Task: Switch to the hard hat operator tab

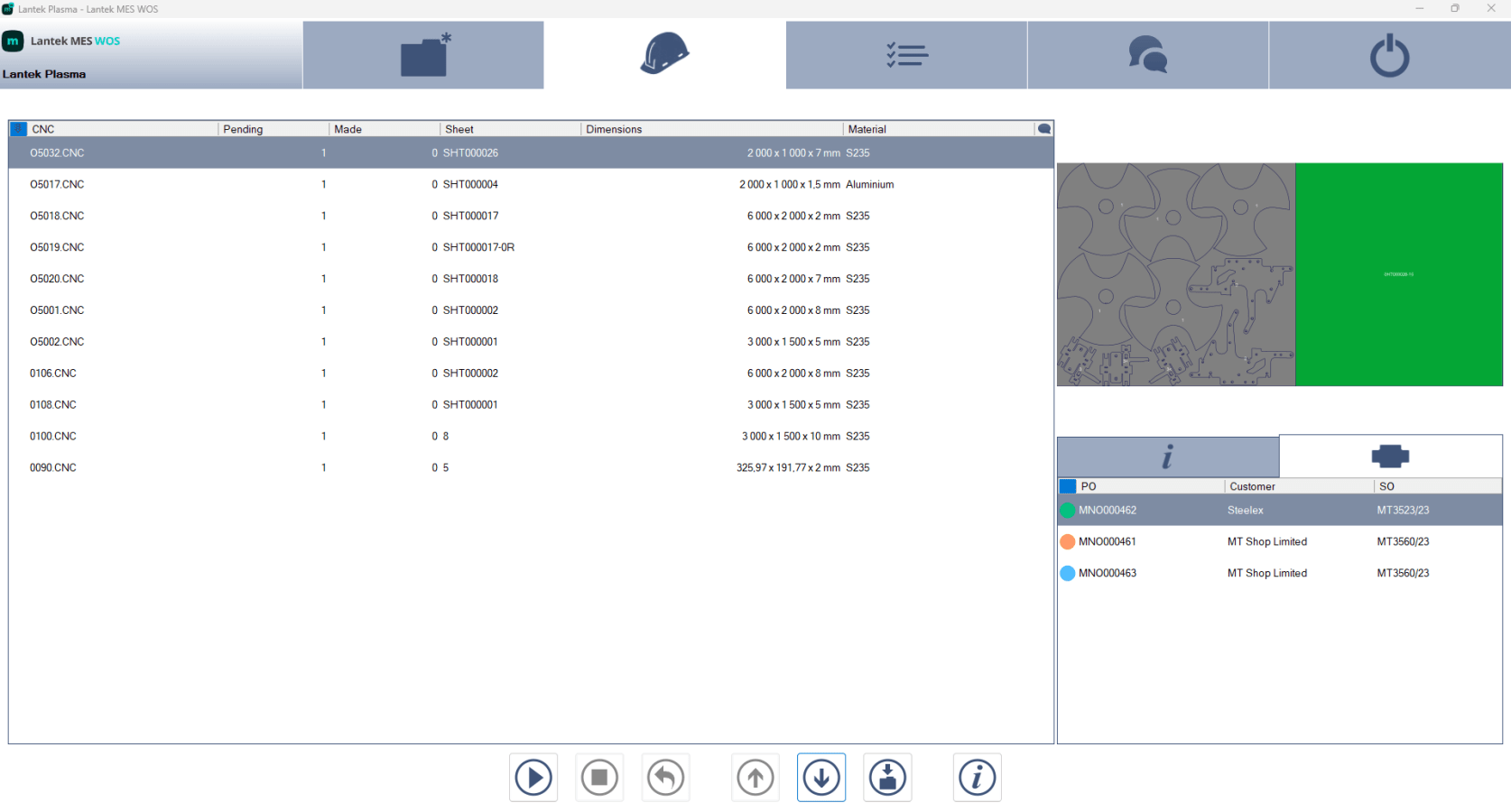Action: tap(664, 55)
